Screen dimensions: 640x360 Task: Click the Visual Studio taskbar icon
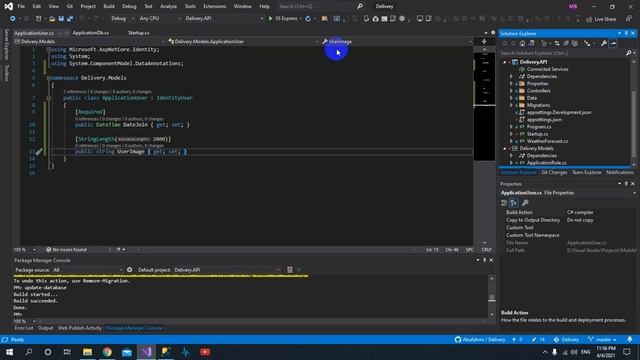[147, 352]
